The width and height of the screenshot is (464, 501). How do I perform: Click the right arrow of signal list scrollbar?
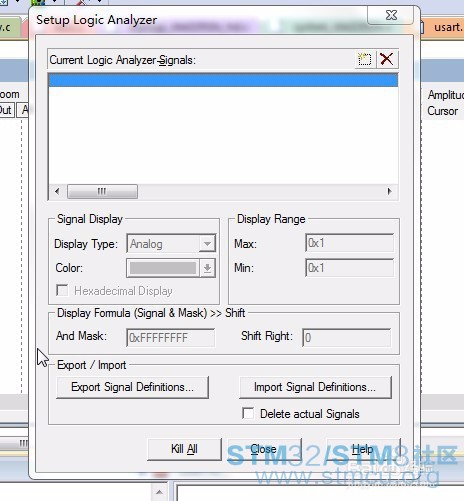click(389, 191)
